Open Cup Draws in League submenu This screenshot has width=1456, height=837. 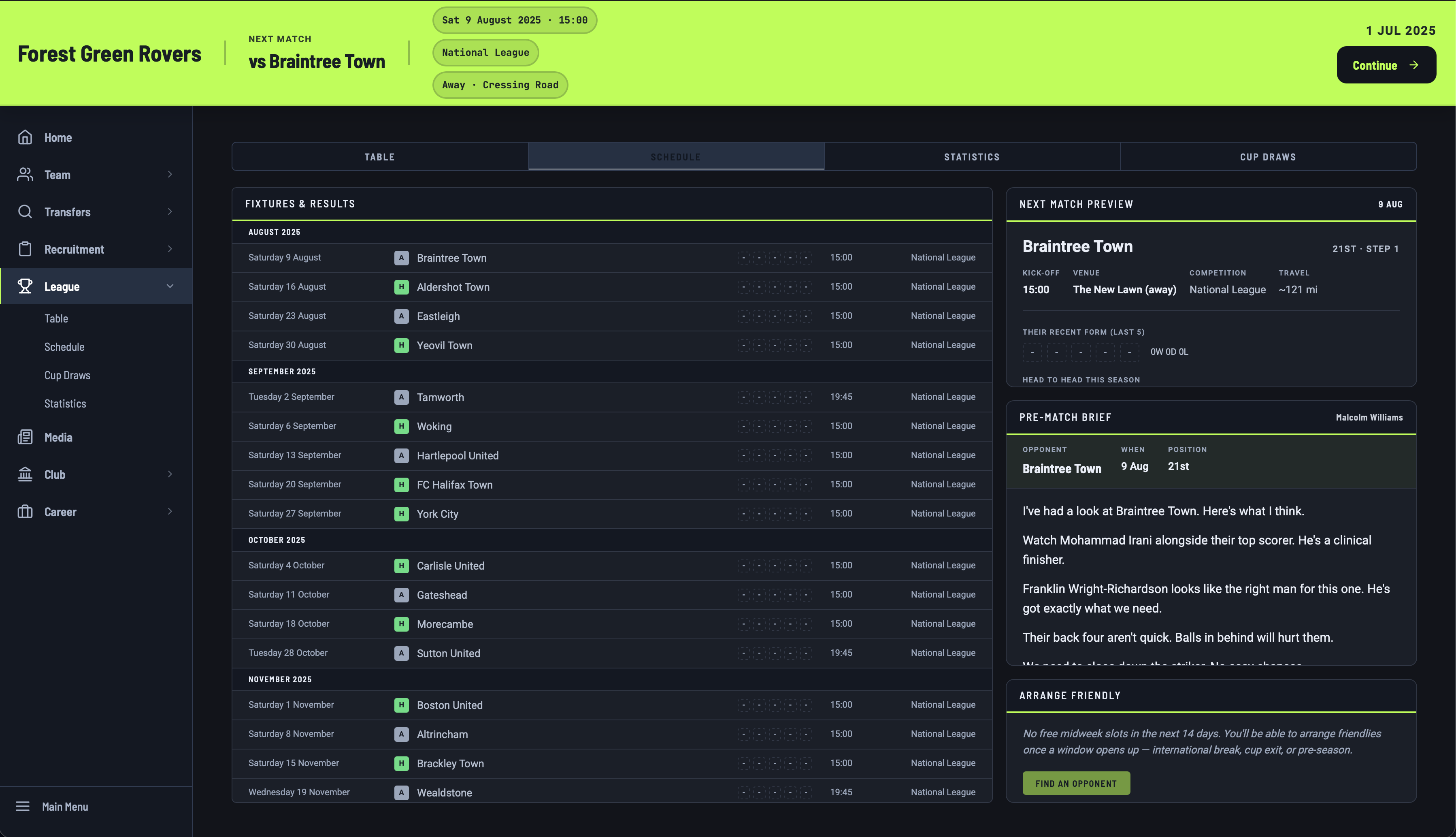[x=67, y=376]
